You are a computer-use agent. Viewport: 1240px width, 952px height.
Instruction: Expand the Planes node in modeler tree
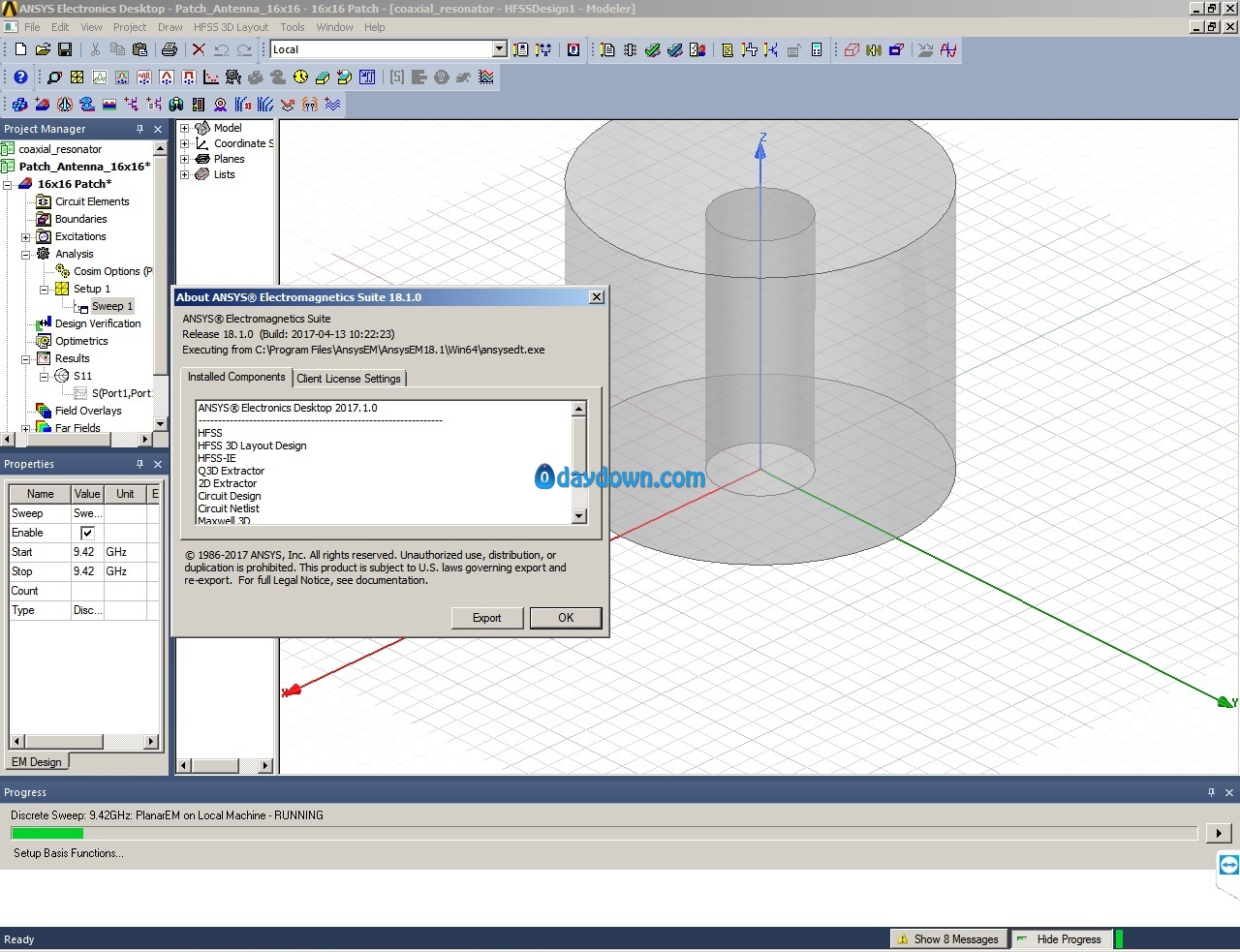pyautogui.click(x=185, y=159)
